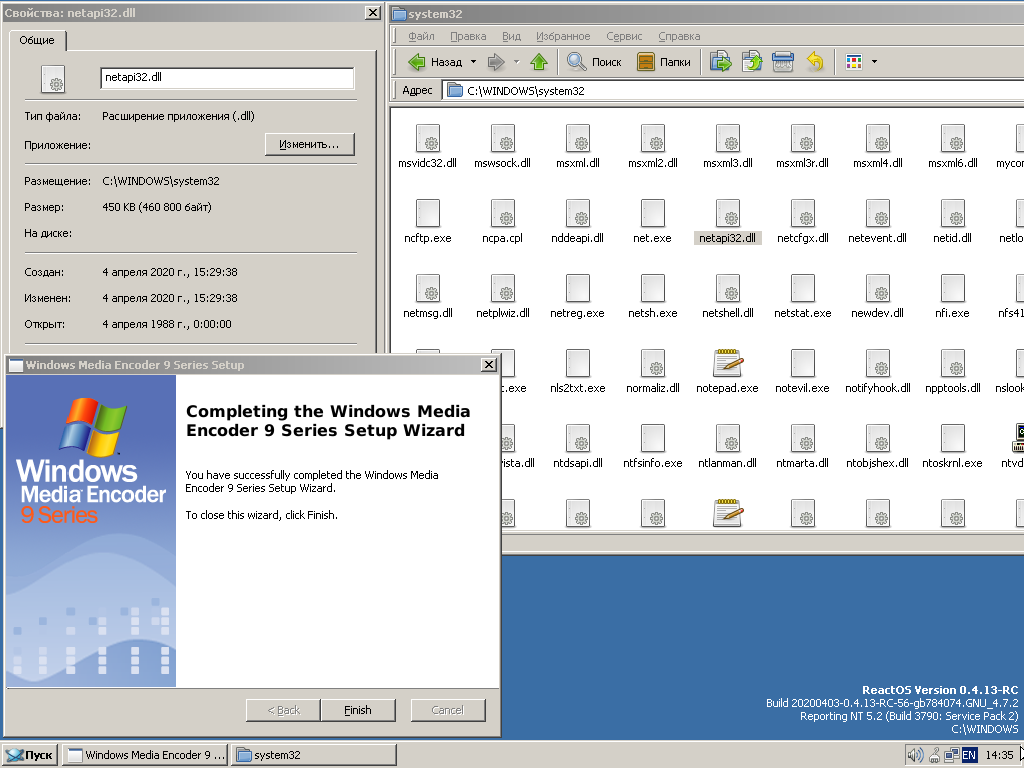The width and height of the screenshot is (1024, 768).
Task: Click the Copy To toolbar icon
Action: point(752,62)
